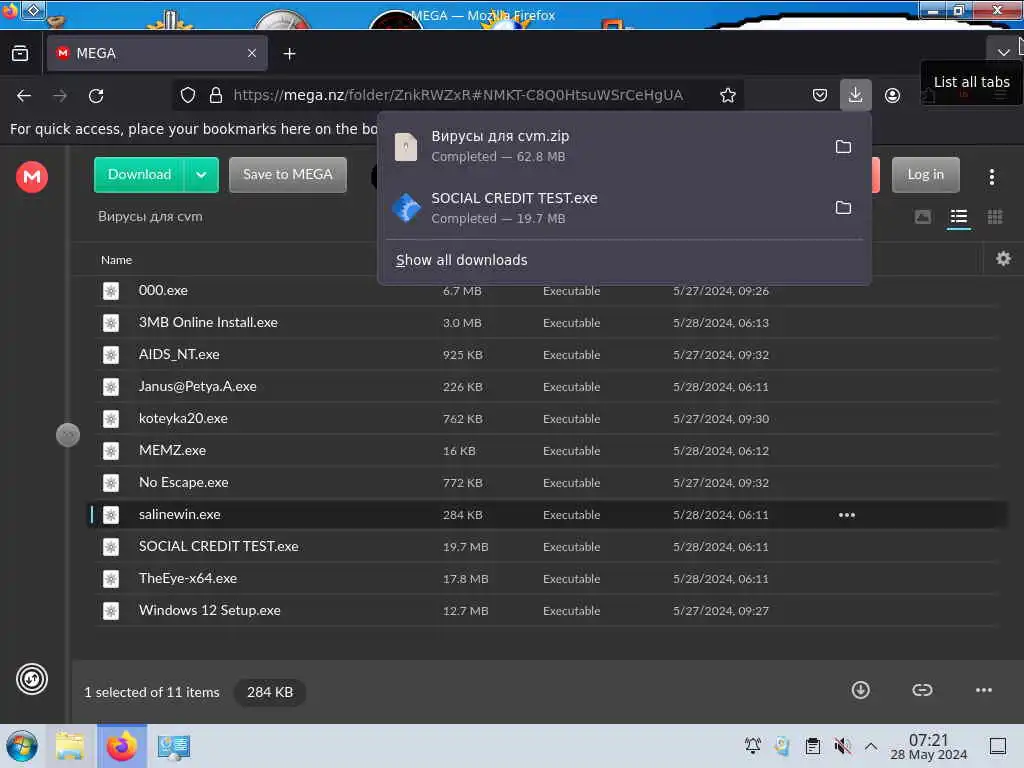The height and width of the screenshot is (768, 1024).
Task: Click 284 KB selection size badge
Action: pos(270,692)
